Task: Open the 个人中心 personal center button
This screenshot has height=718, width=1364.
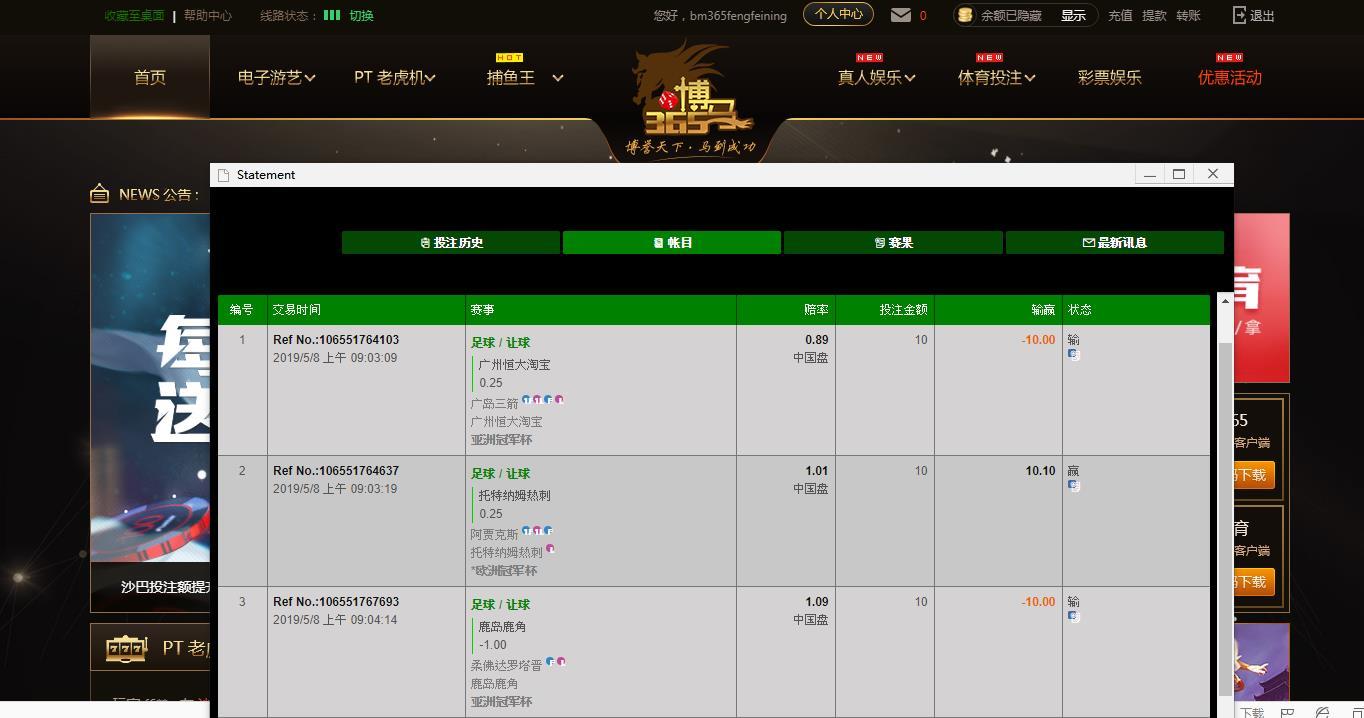Action: (838, 14)
